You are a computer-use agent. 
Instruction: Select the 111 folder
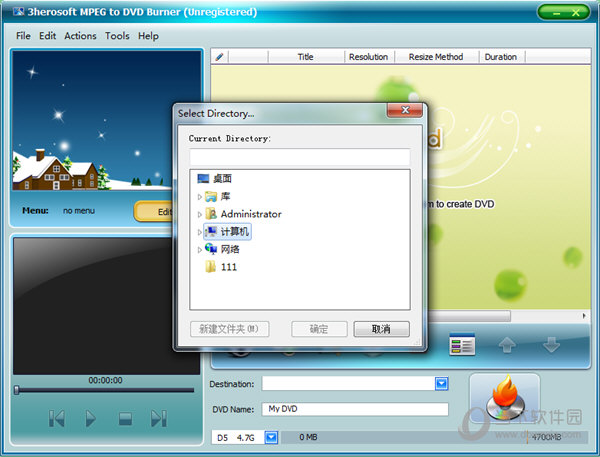pos(229,267)
